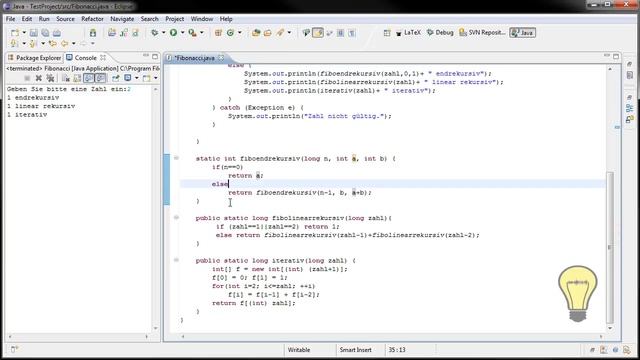Click the New Java Package icon
640x360 pixels.
(x=218, y=33)
